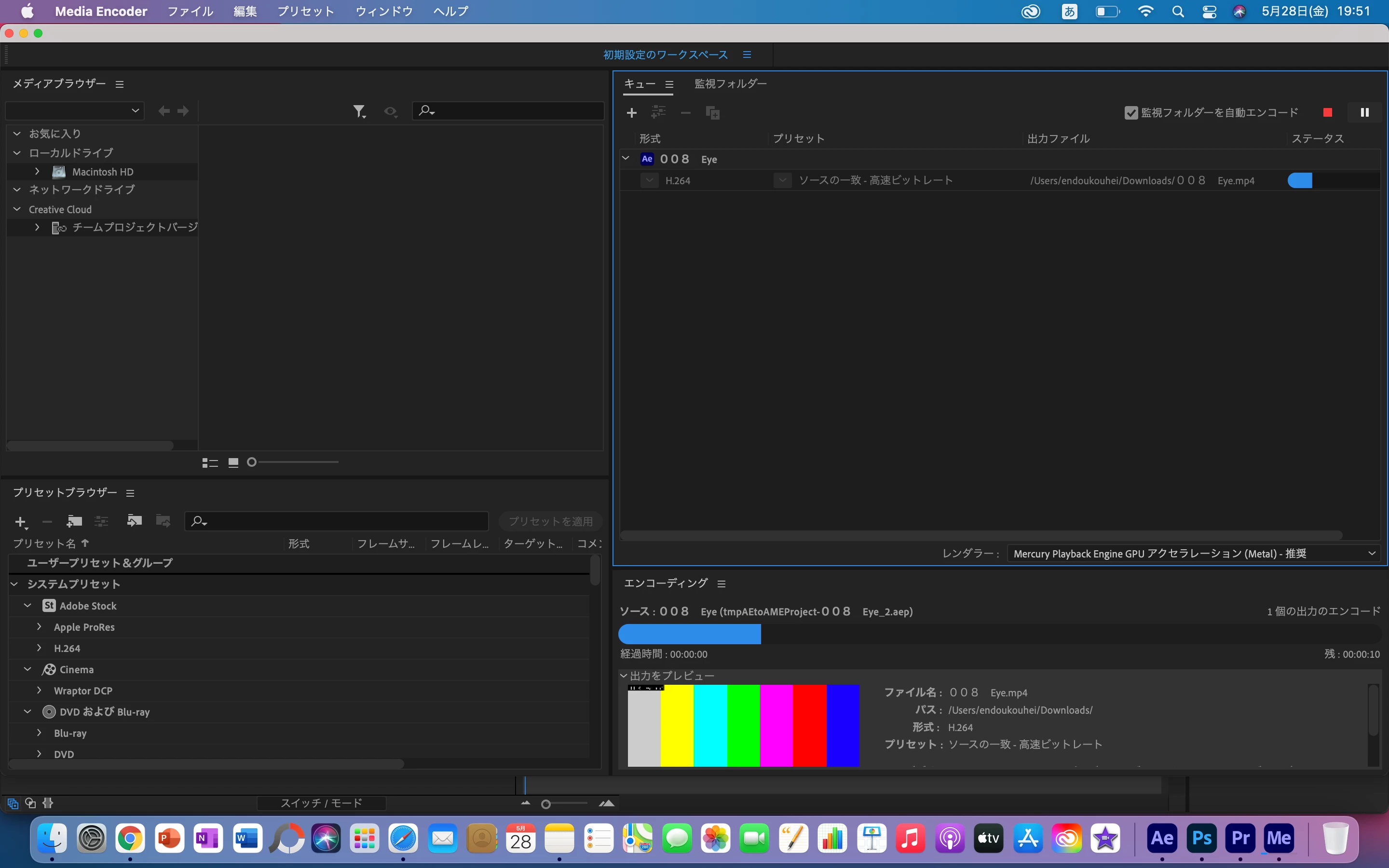Open the H.264 format dropdown arrow

coord(649,180)
